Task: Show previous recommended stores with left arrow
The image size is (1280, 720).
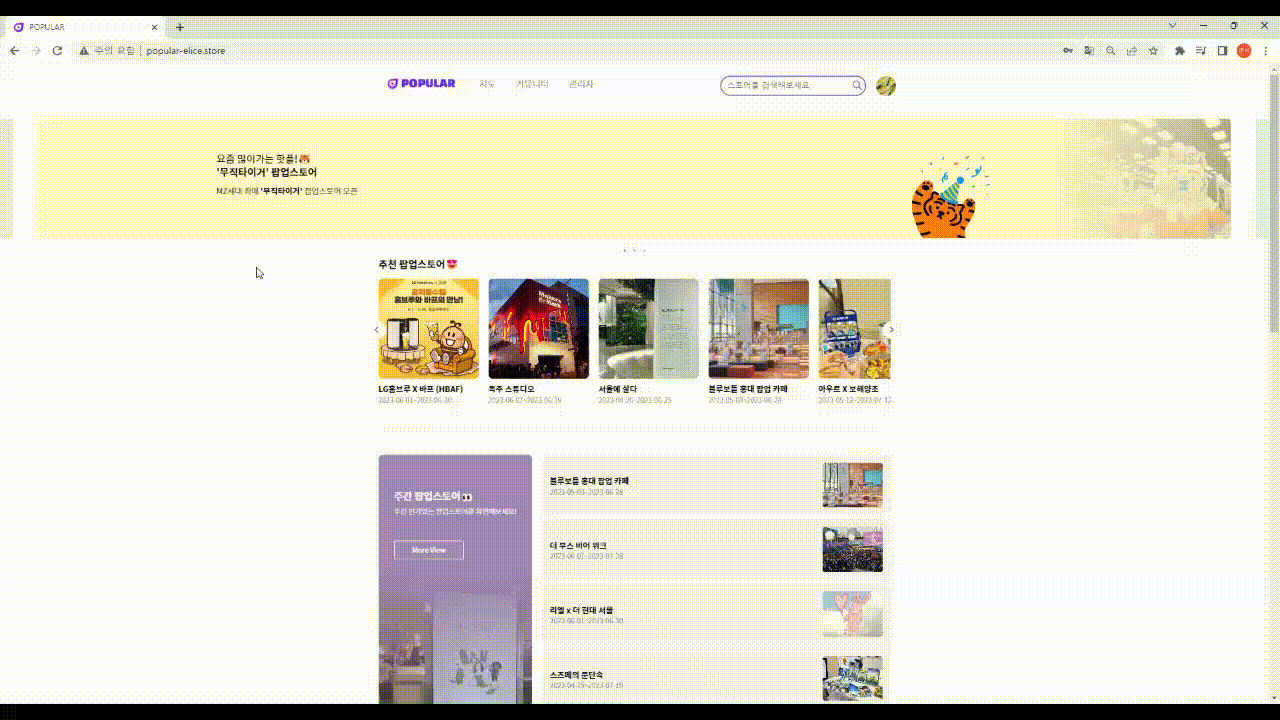Action: [x=376, y=329]
